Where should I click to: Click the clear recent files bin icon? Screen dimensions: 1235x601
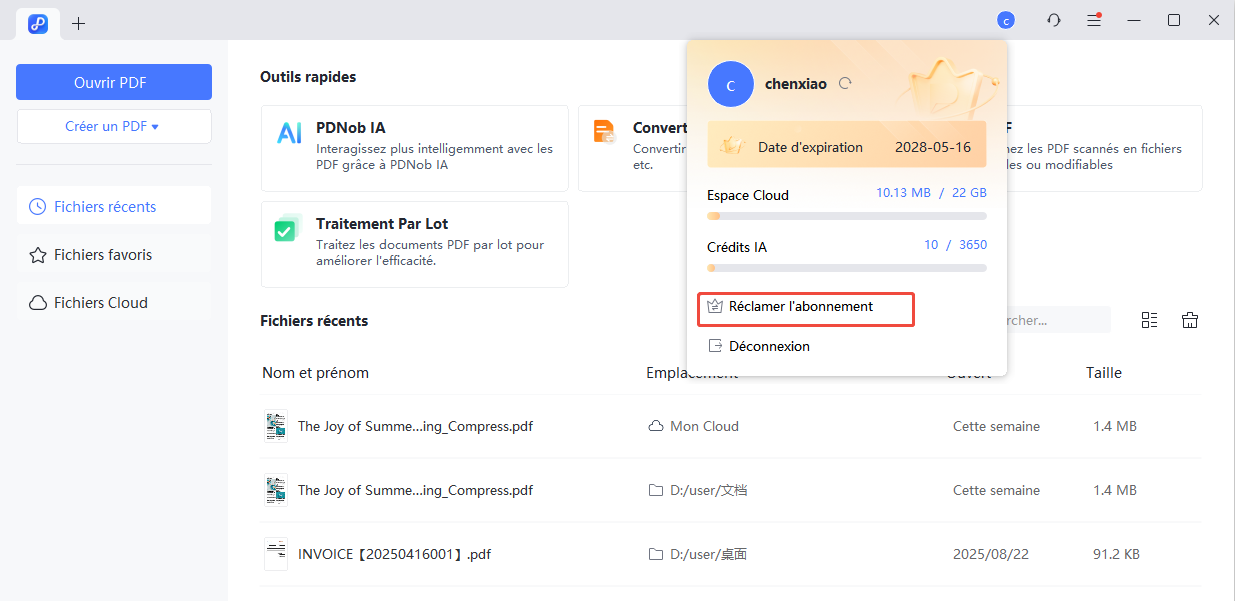pos(1189,320)
